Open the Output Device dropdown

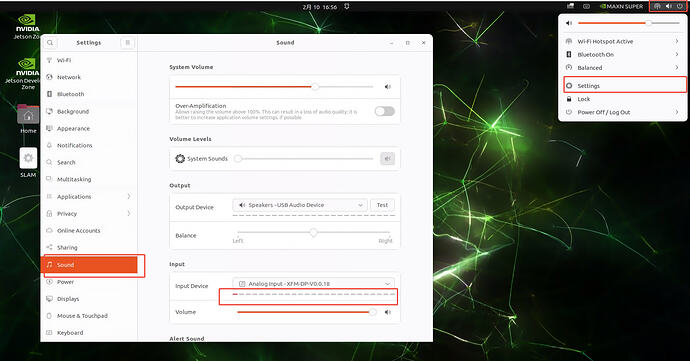point(300,205)
